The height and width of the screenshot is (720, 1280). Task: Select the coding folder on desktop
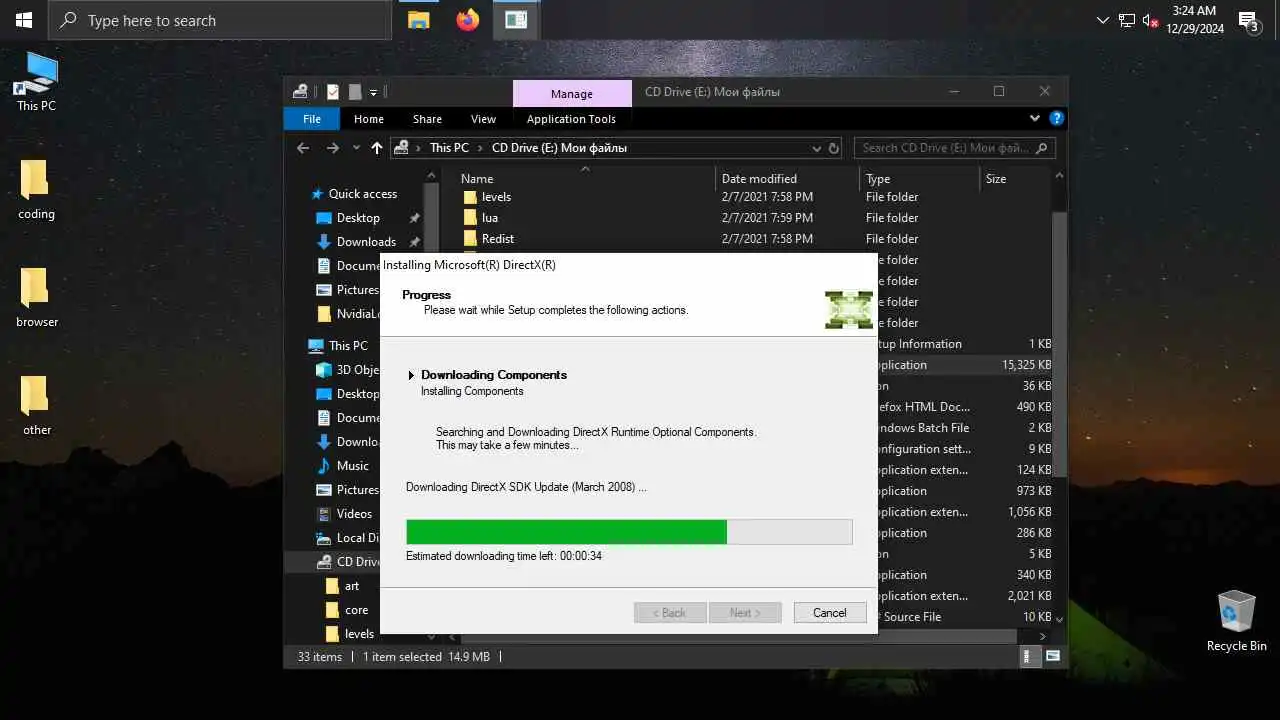click(36, 190)
